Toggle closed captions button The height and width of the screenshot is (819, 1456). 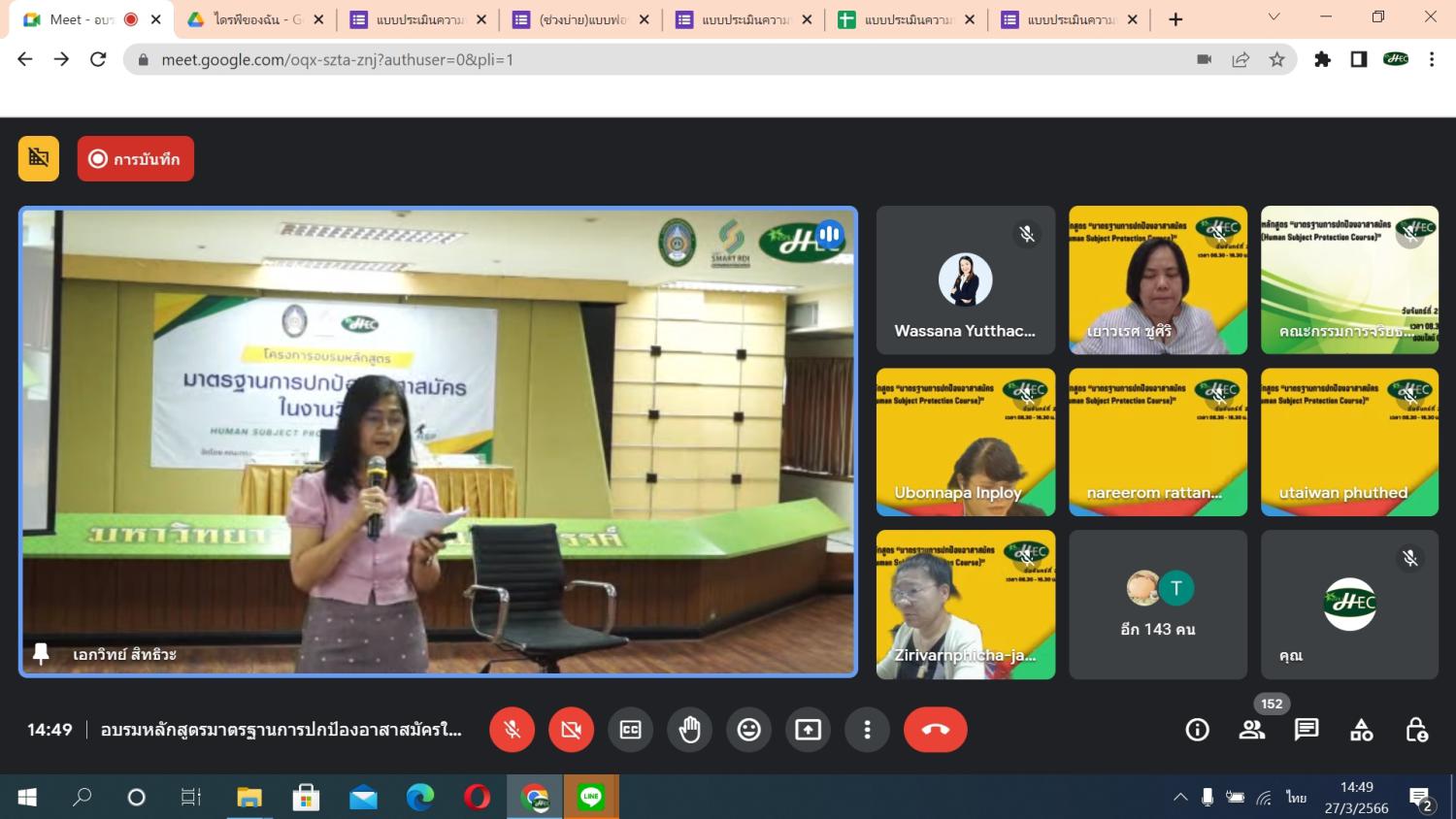tap(630, 730)
